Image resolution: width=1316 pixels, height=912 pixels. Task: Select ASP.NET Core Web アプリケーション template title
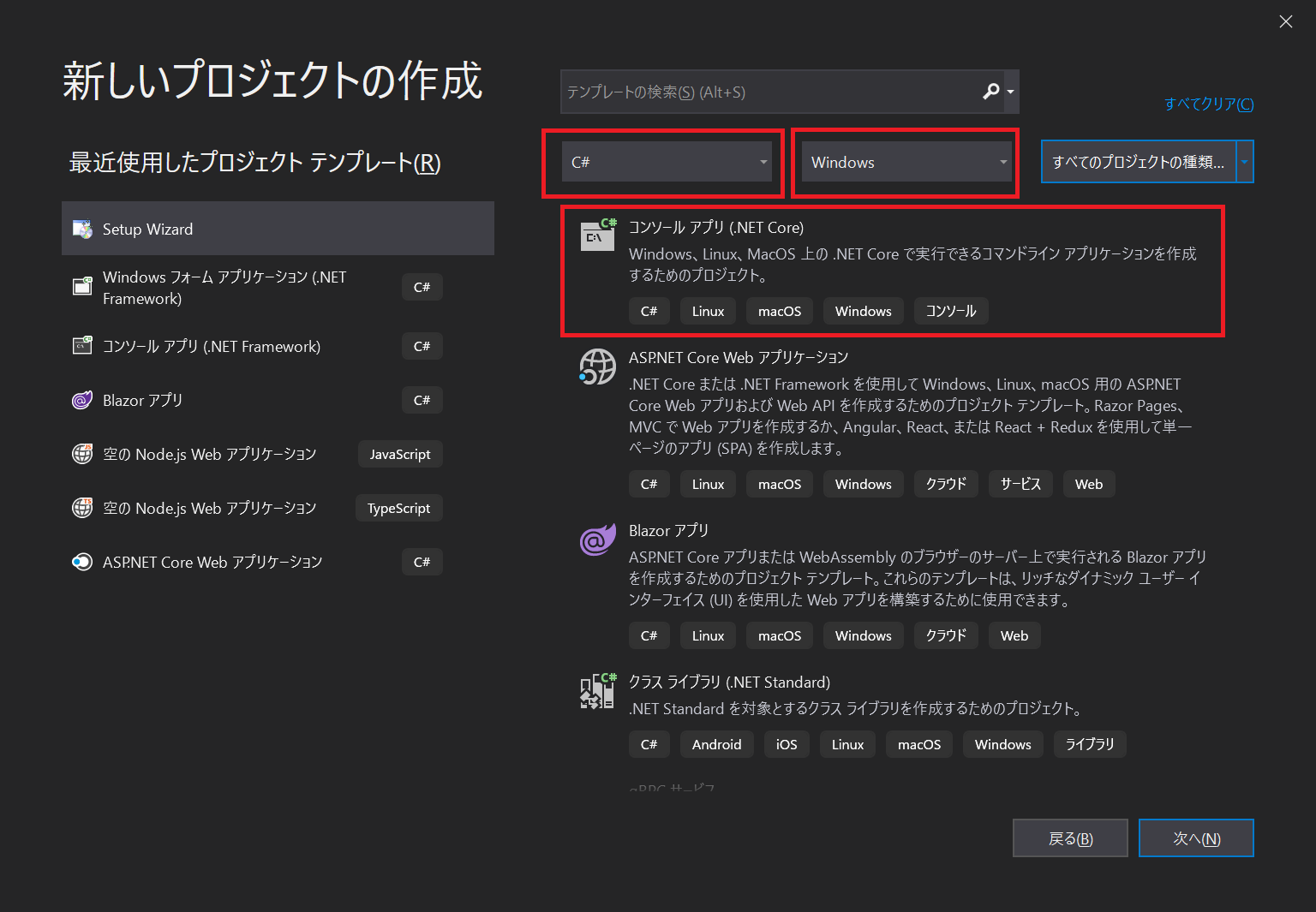click(x=739, y=358)
